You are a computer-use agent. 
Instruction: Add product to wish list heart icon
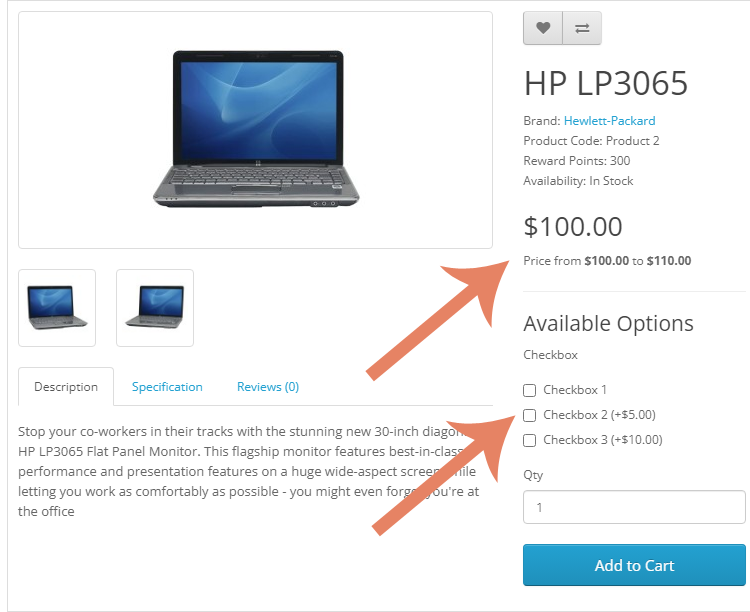coord(542,28)
